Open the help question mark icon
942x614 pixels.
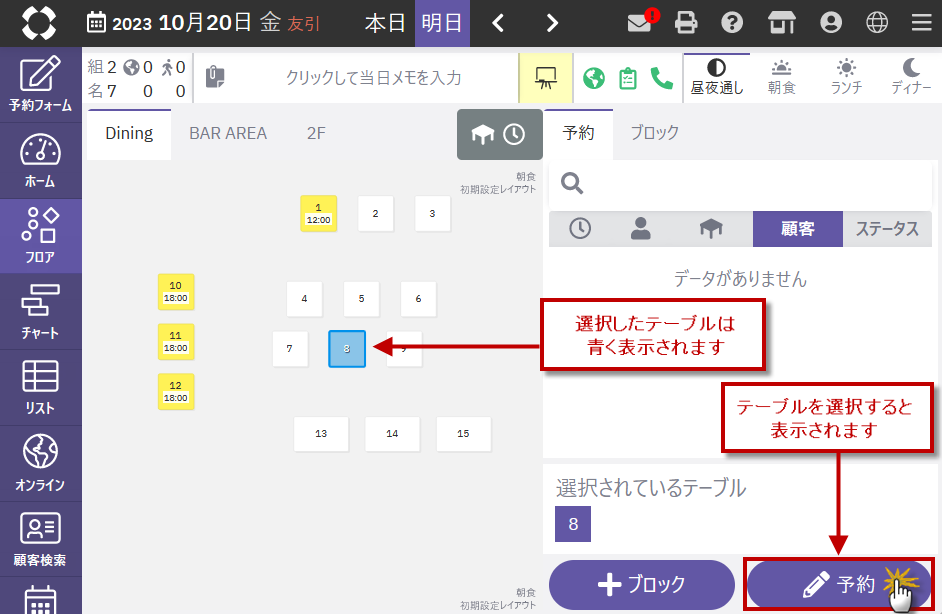click(732, 22)
